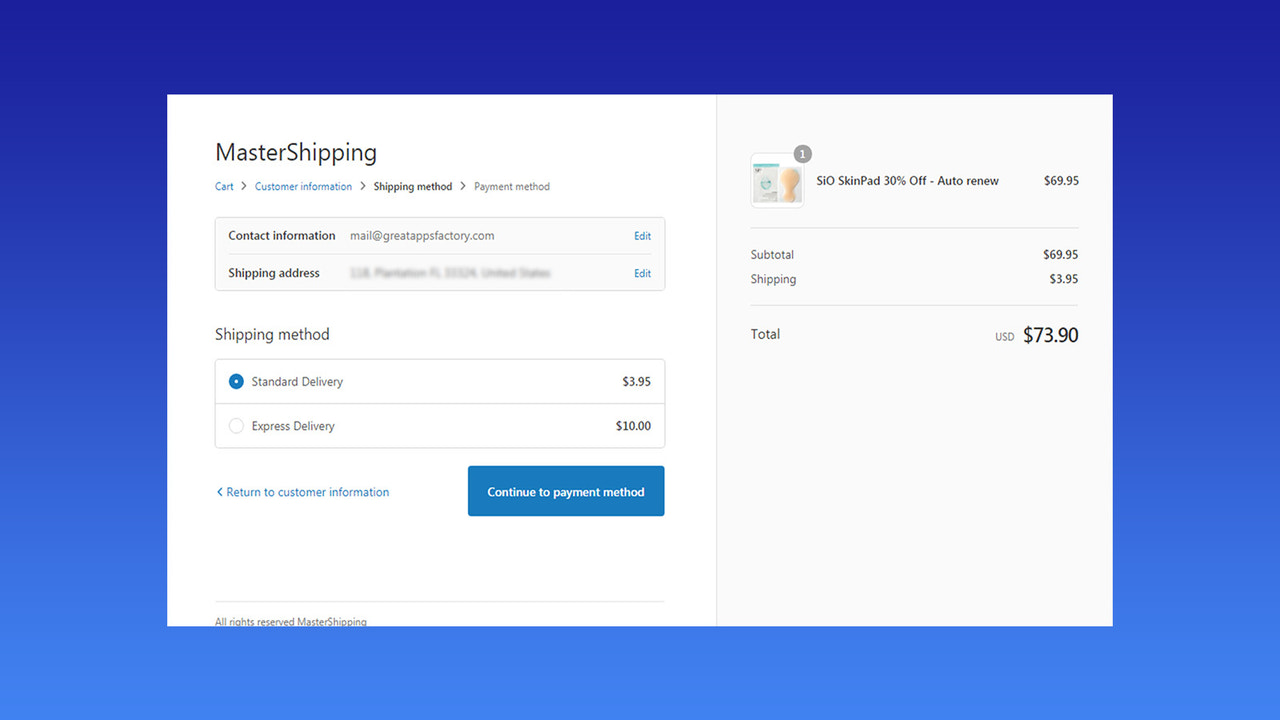Click the quantity badge on the product image

(802, 154)
